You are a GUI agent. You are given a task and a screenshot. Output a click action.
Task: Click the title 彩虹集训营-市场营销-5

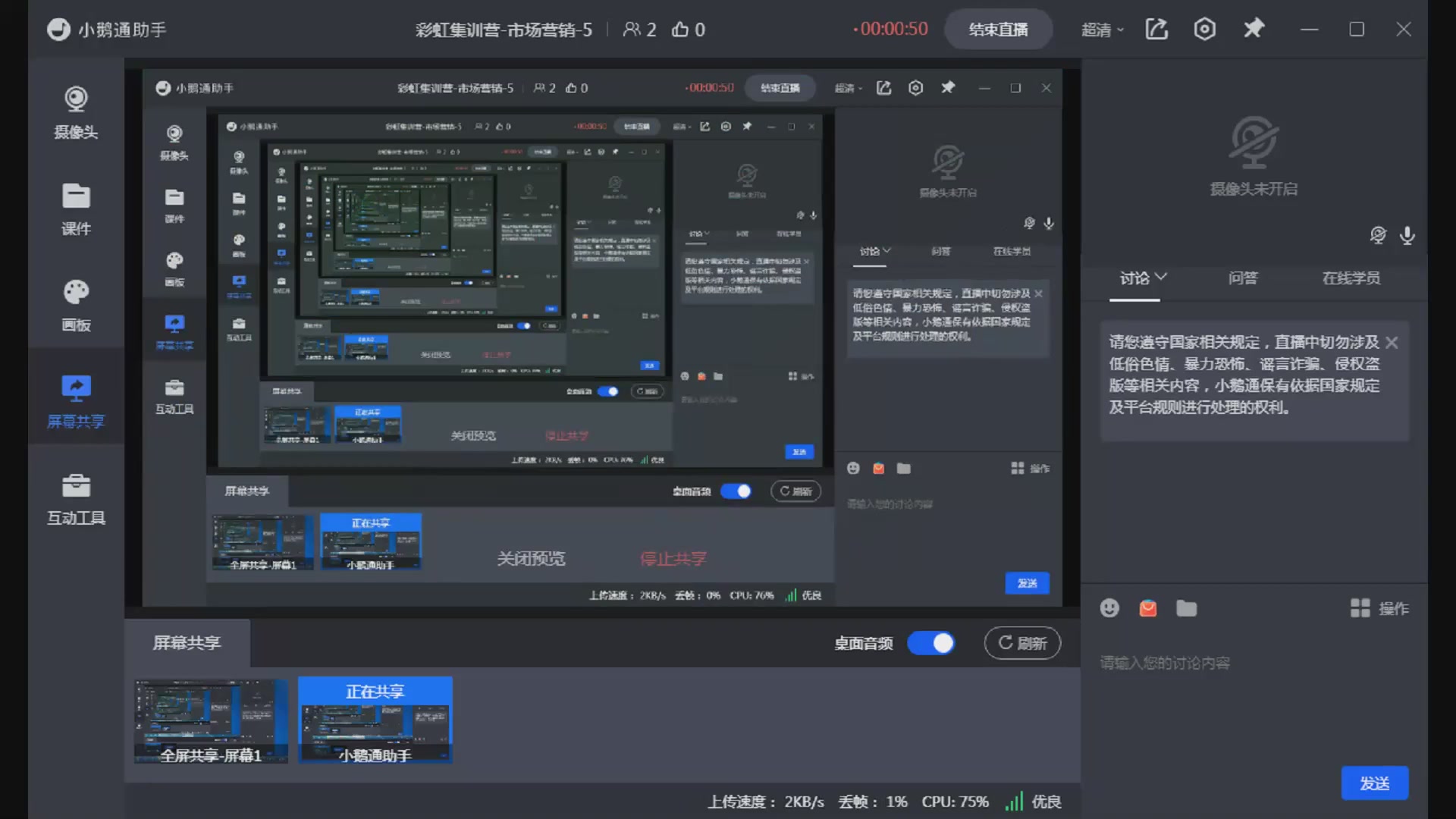point(504,30)
